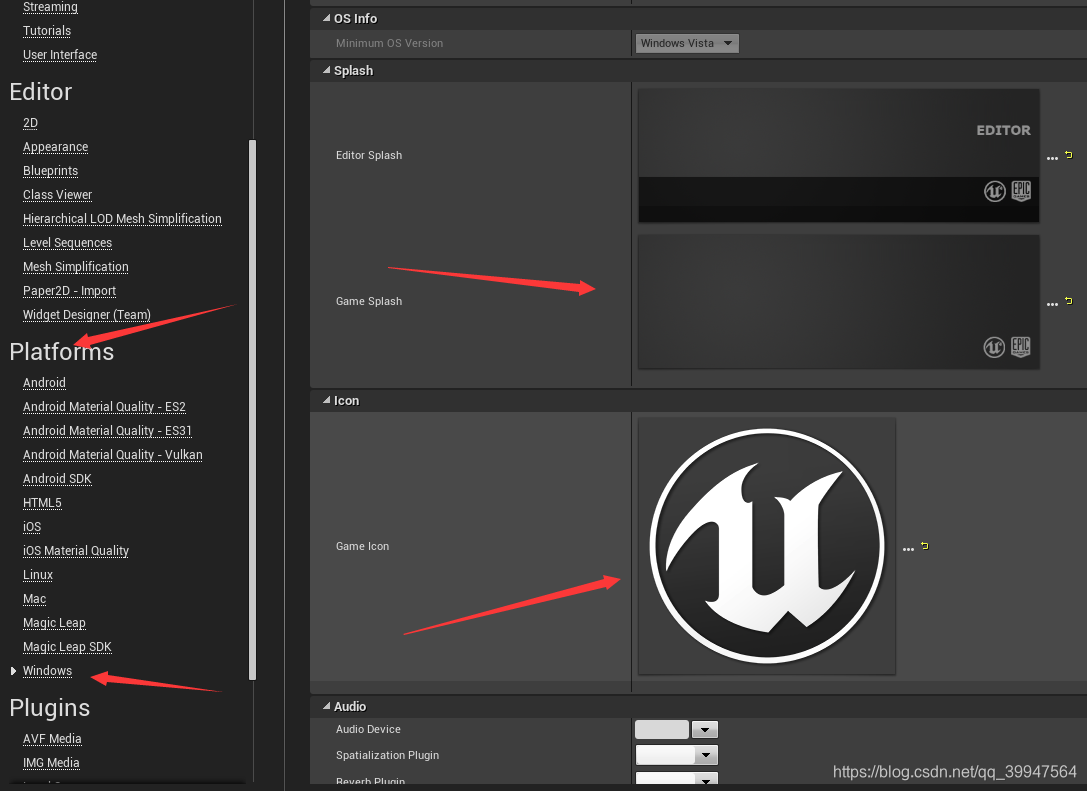Open Streaming settings category
The width and height of the screenshot is (1087, 791).
pos(50,7)
